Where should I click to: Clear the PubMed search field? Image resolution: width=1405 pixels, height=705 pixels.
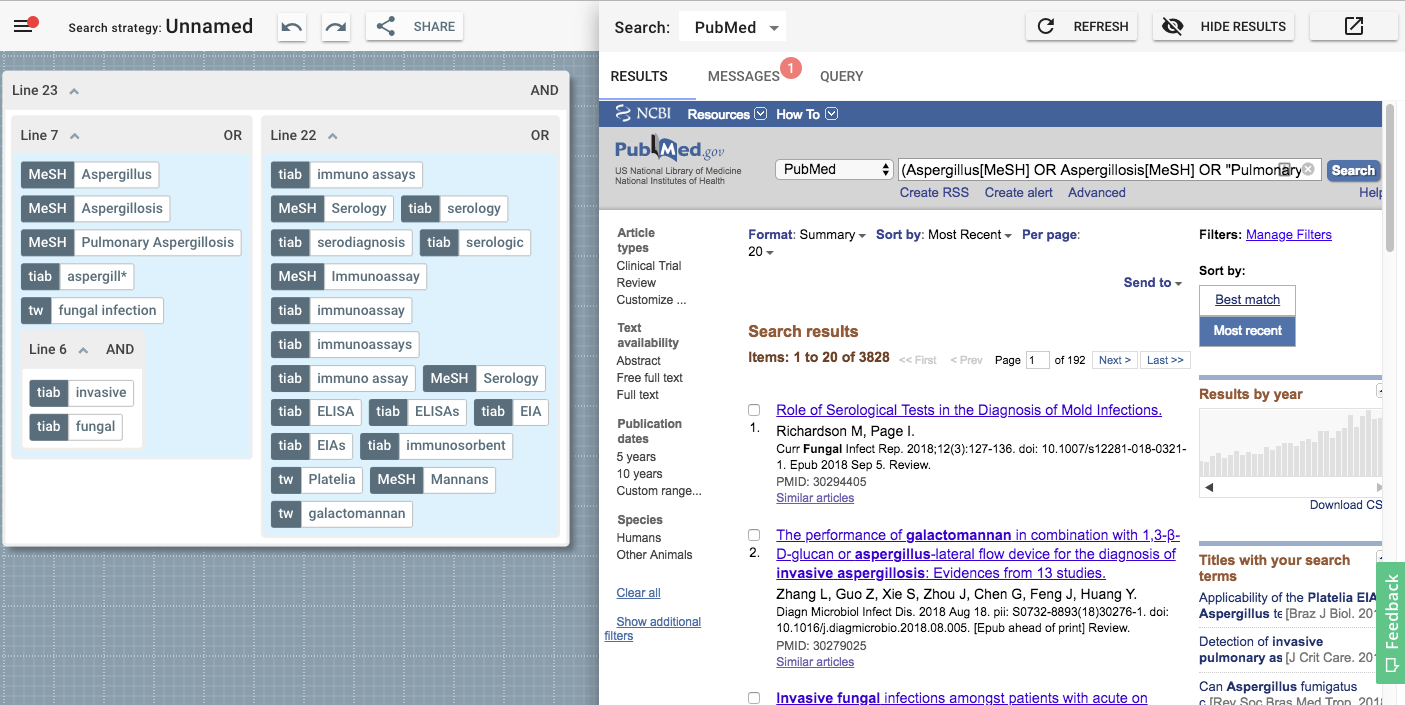(1308, 170)
